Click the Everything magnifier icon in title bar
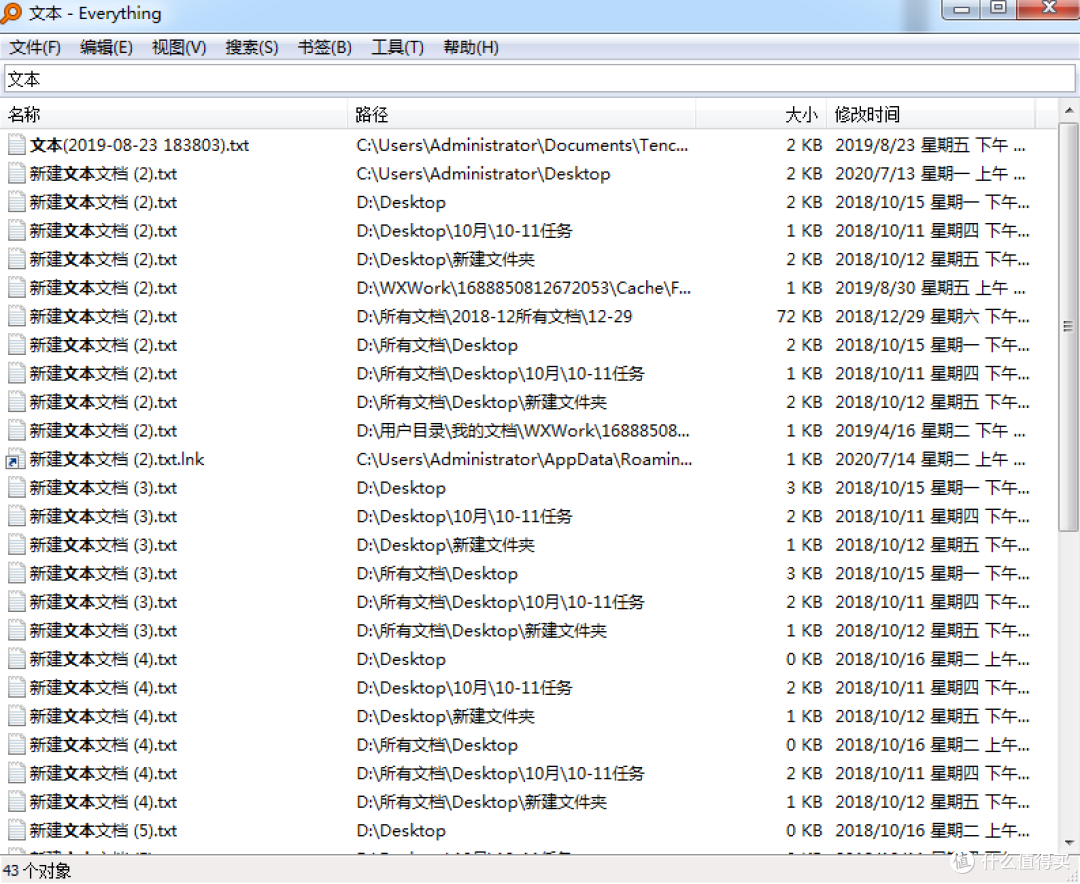 [x=11, y=13]
